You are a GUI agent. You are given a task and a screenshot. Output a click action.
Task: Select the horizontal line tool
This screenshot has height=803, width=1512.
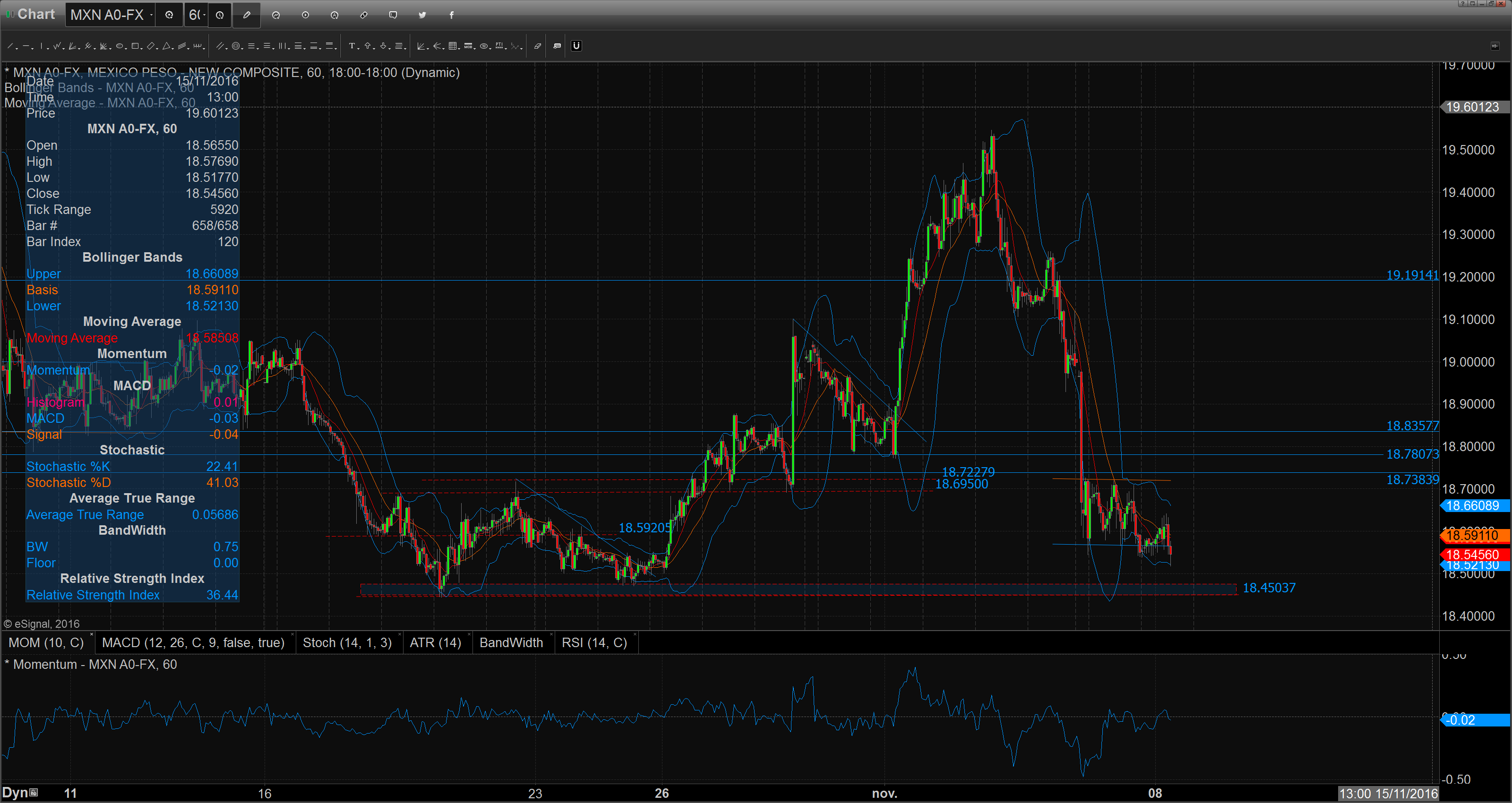(26, 46)
